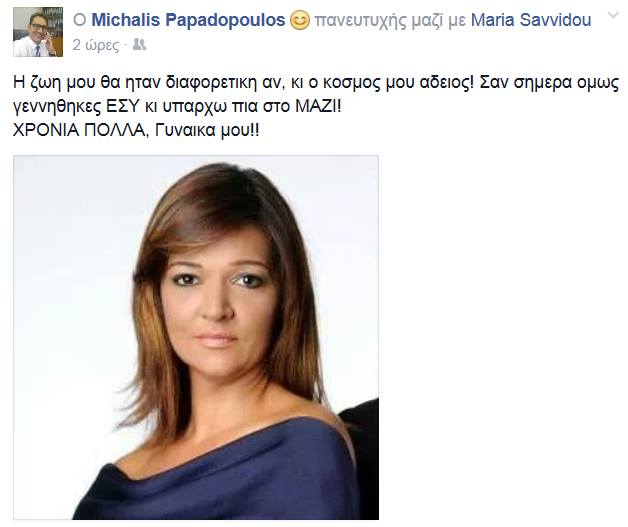The image size is (628, 527).
Task: Click the word "ΜΑΖΙ!" in the post
Action: [318, 106]
